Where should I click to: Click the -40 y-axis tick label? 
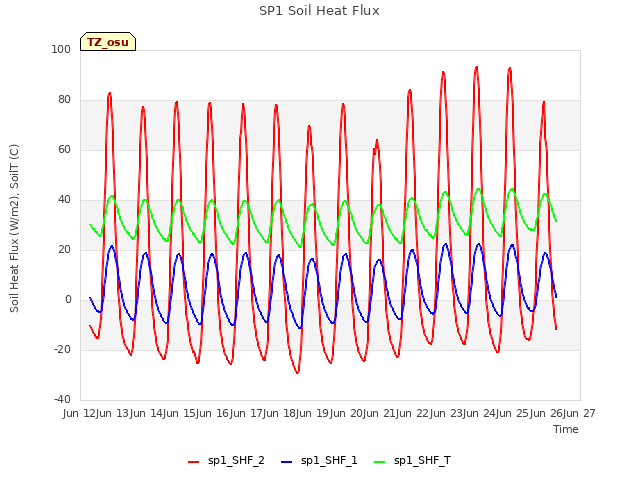click(62, 399)
